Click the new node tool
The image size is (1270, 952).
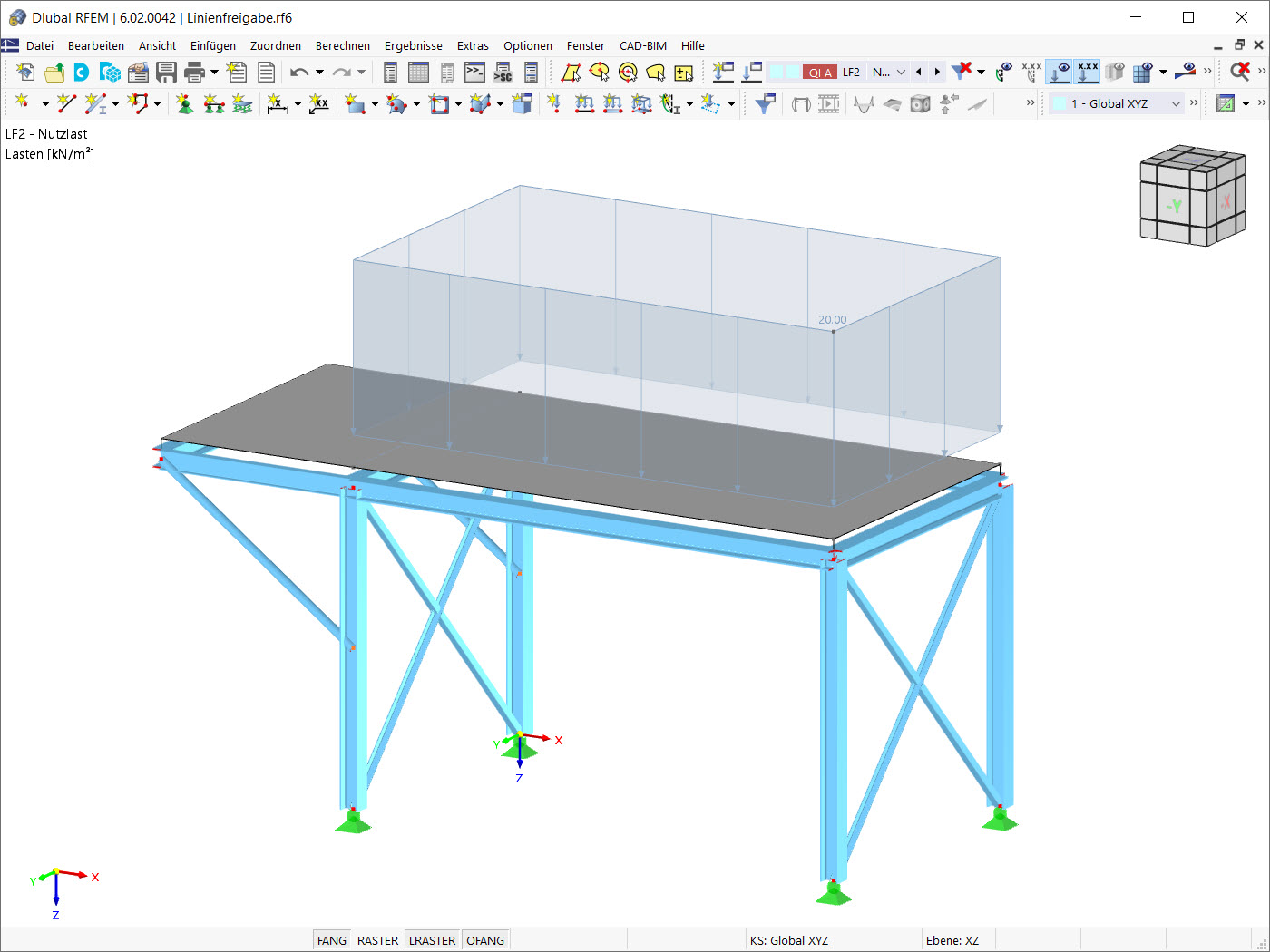(23, 103)
